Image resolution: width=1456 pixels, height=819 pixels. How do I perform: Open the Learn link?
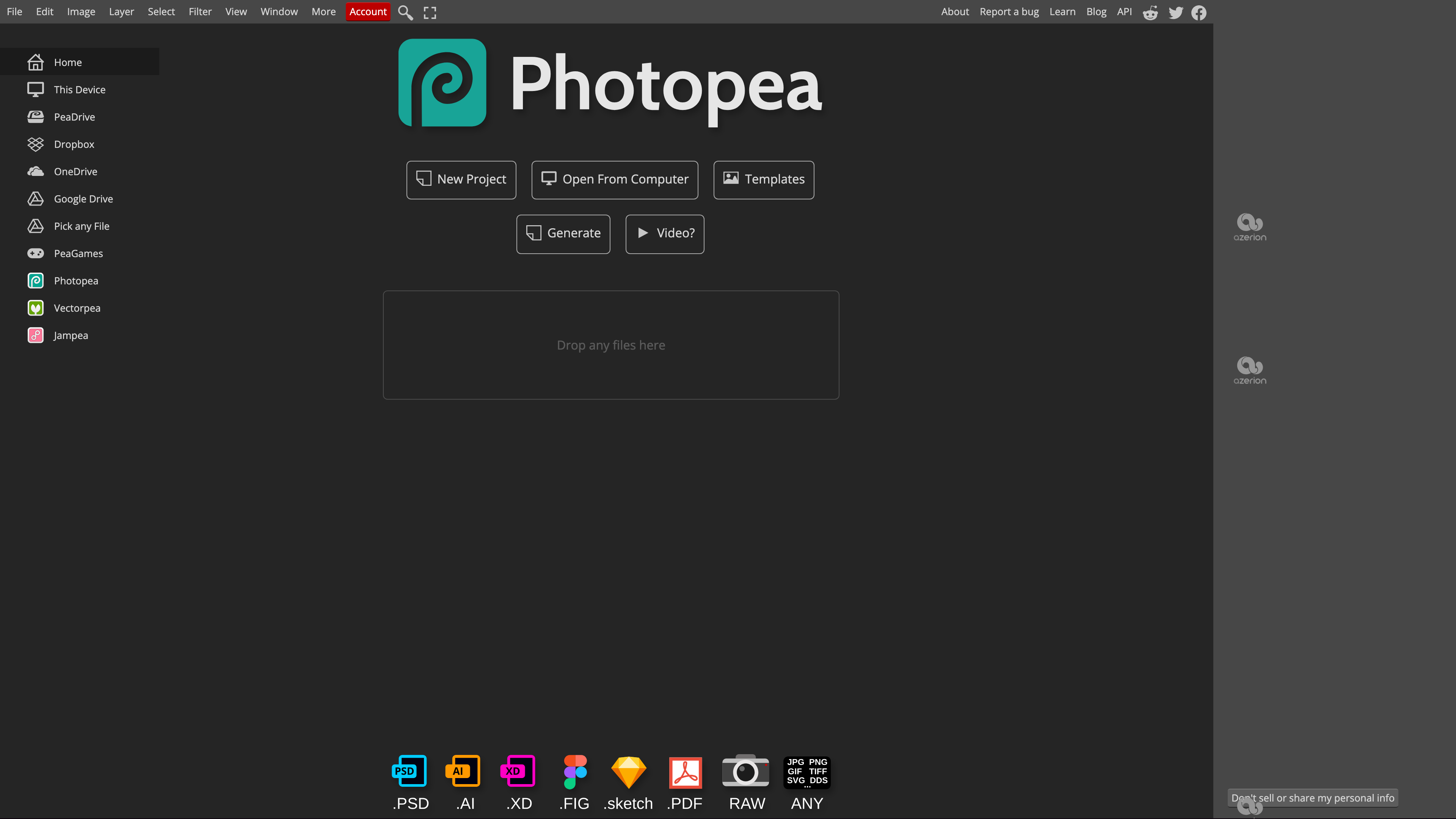(x=1062, y=12)
